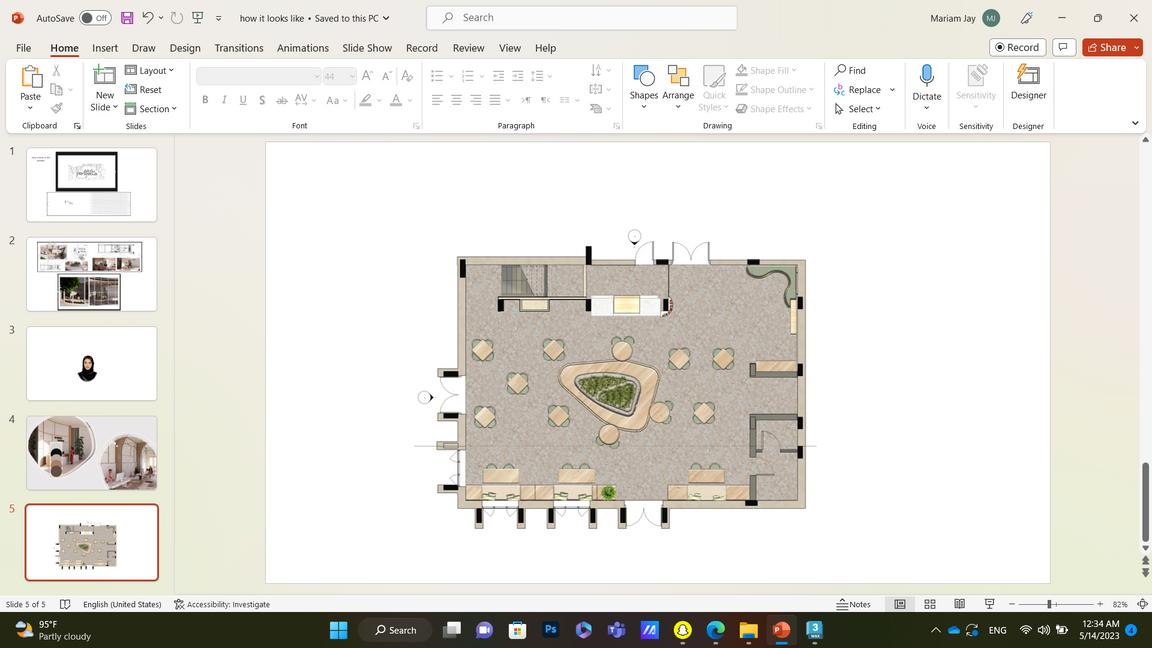Open Microsoft Edge from the taskbar
This screenshot has height=648, width=1152.
(716, 630)
